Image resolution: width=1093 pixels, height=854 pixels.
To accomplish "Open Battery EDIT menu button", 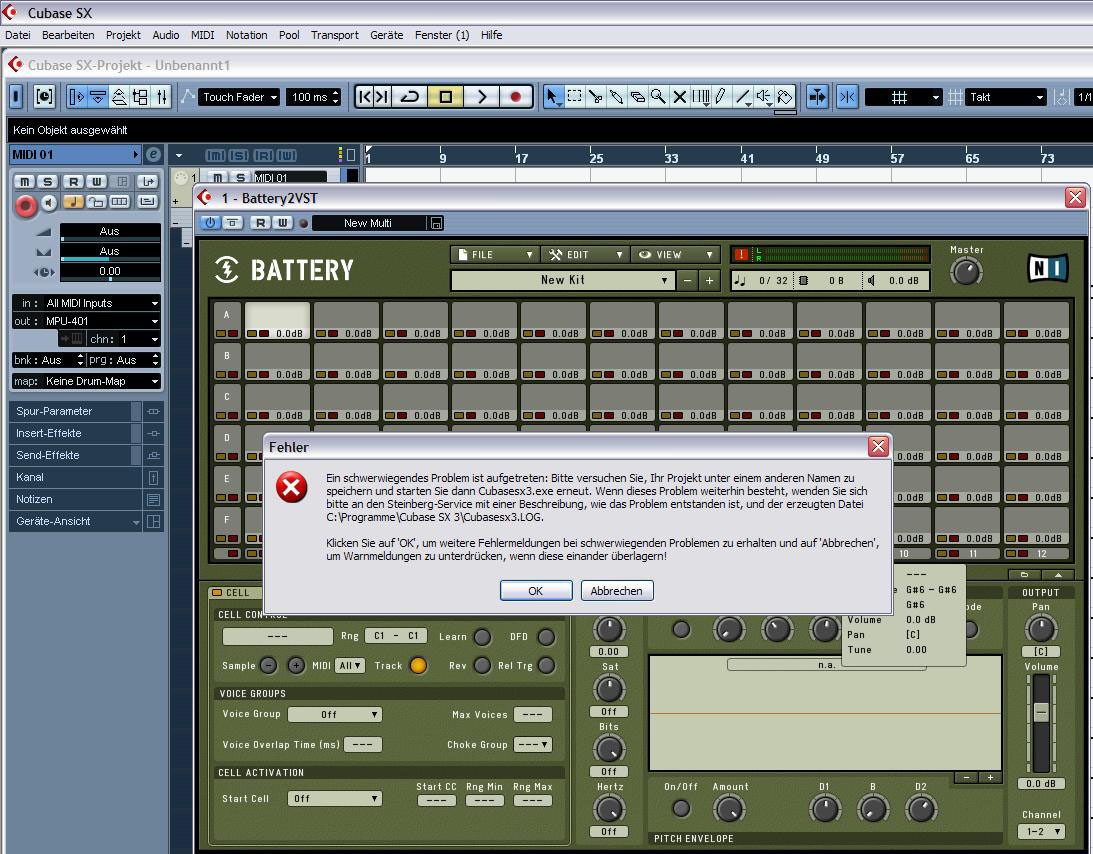I will 586,254.
